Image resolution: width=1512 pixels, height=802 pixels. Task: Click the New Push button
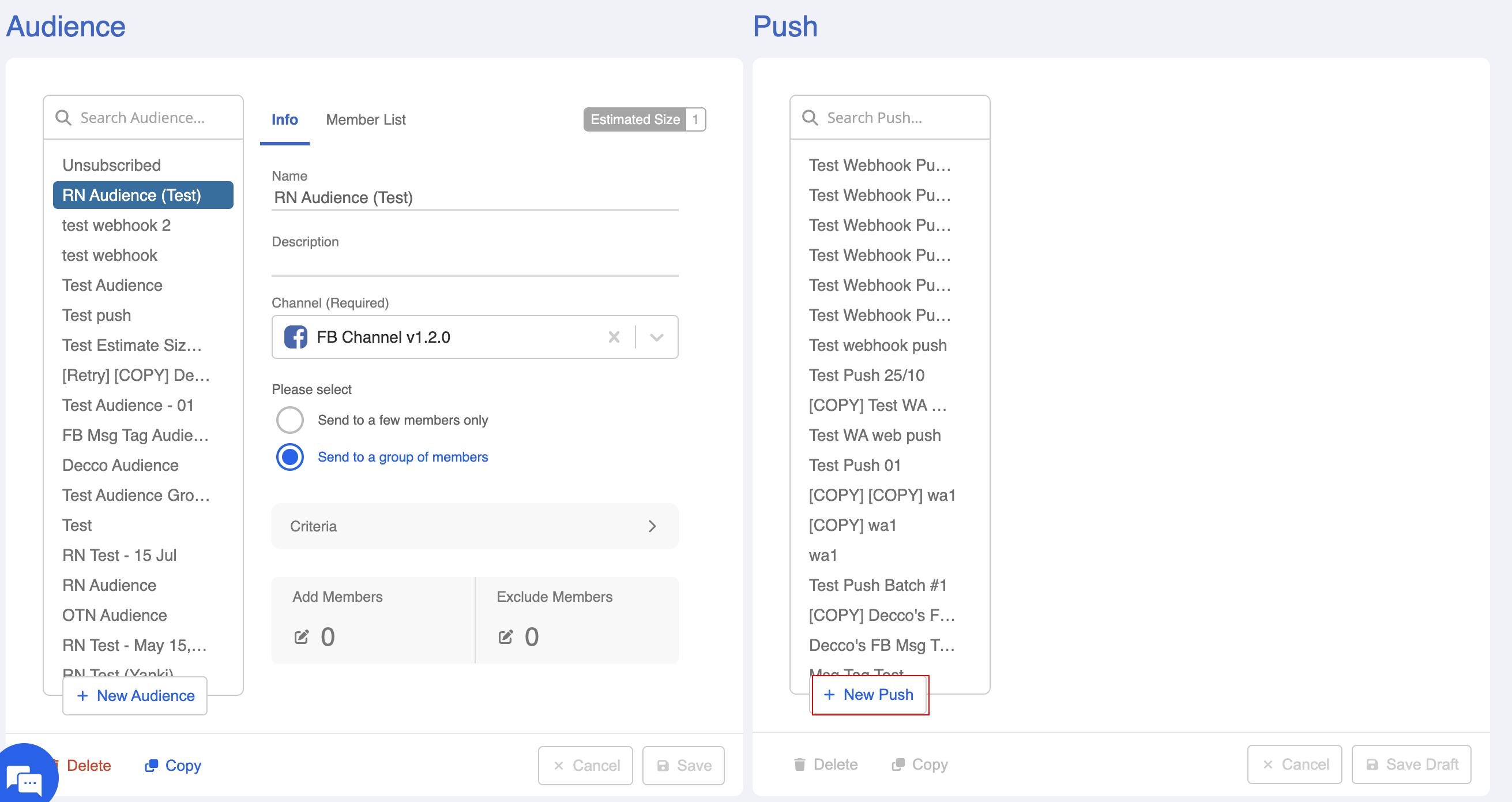point(869,695)
